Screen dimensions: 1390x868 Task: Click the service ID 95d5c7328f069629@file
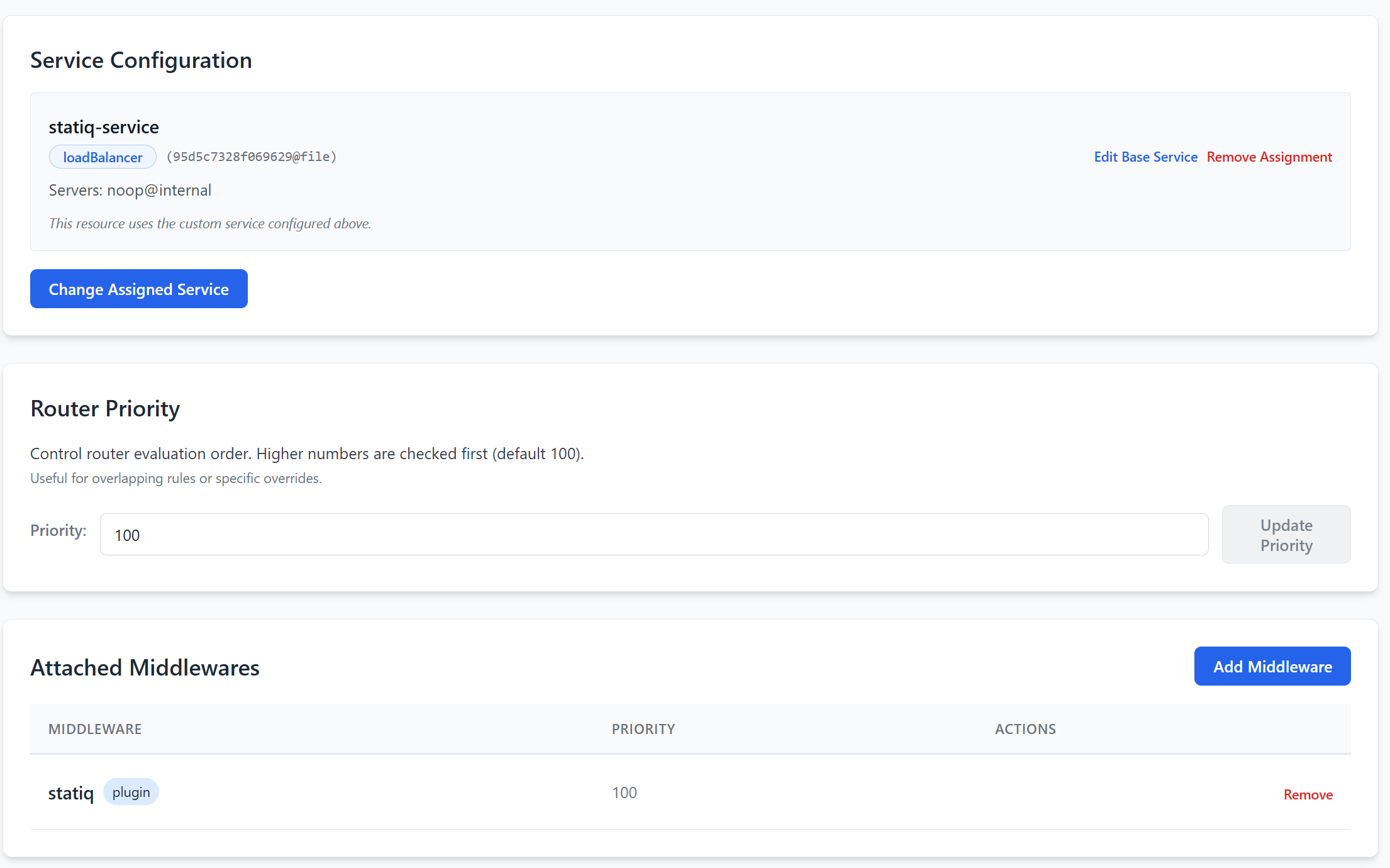point(252,157)
